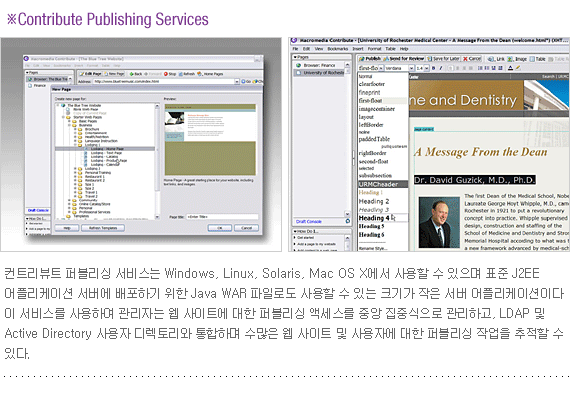Viewport: 570px width, 396px height.
Task: Click the Table insert toolbar icon
Action: pos(532,59)
